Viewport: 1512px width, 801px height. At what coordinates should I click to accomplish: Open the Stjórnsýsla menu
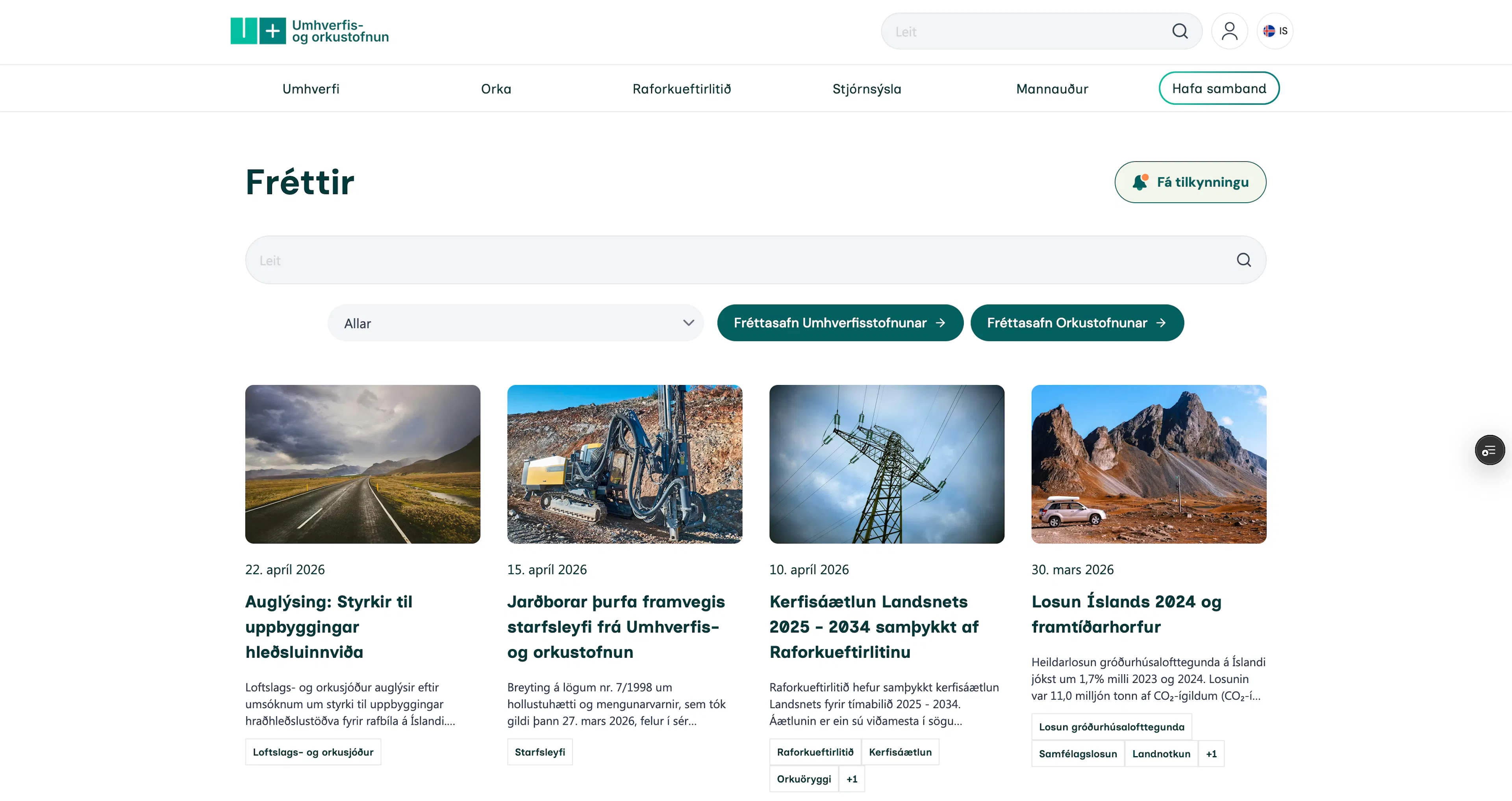tap(866, 89)
